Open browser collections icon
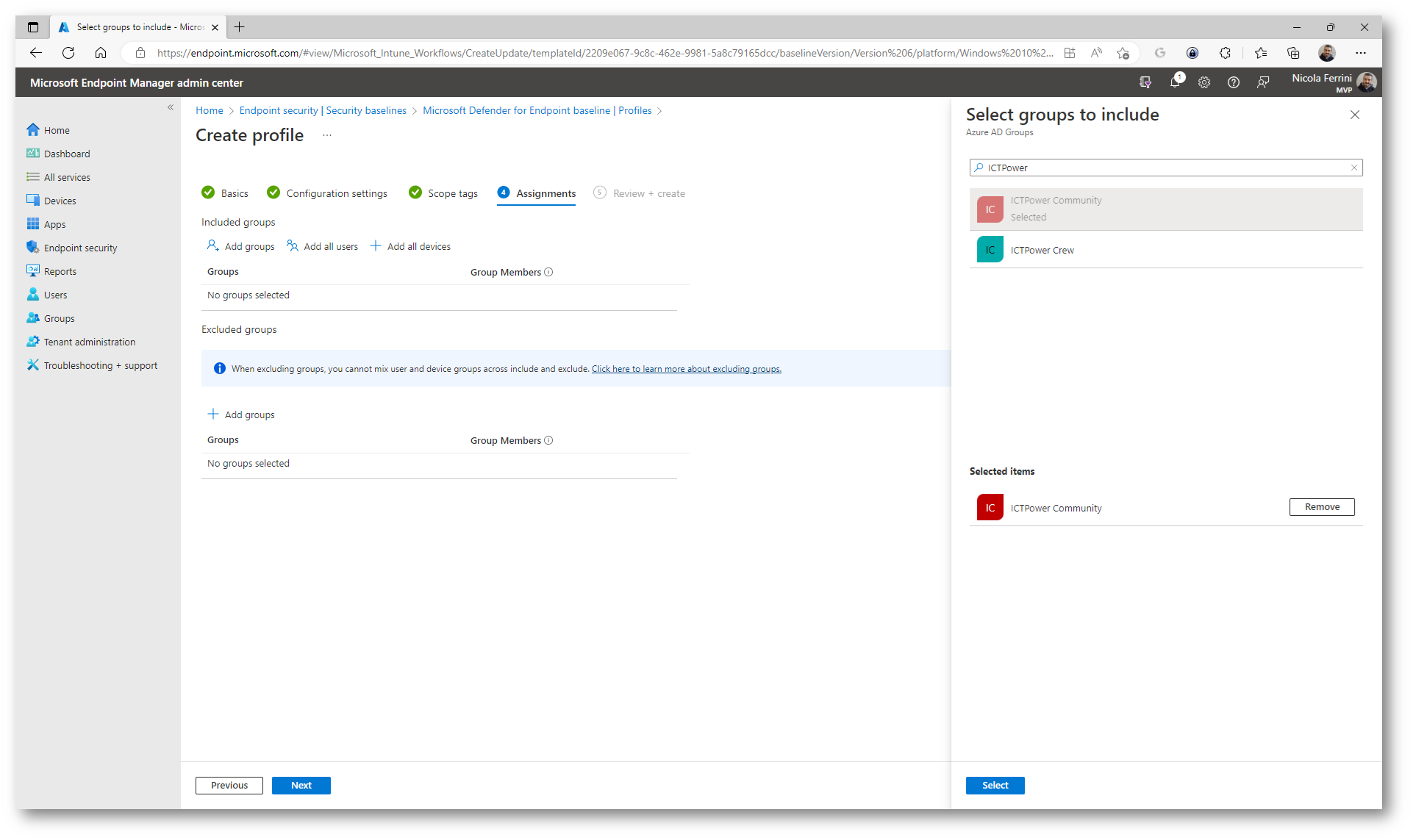 pos(1293,53)
